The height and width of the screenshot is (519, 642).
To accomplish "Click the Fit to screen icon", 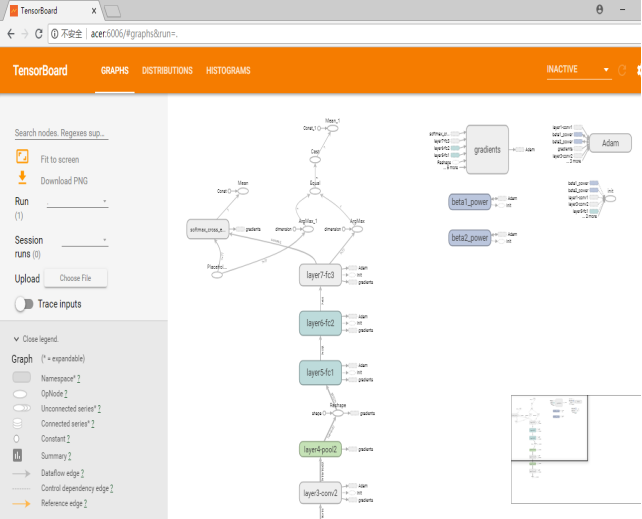I will click(22, 156).
